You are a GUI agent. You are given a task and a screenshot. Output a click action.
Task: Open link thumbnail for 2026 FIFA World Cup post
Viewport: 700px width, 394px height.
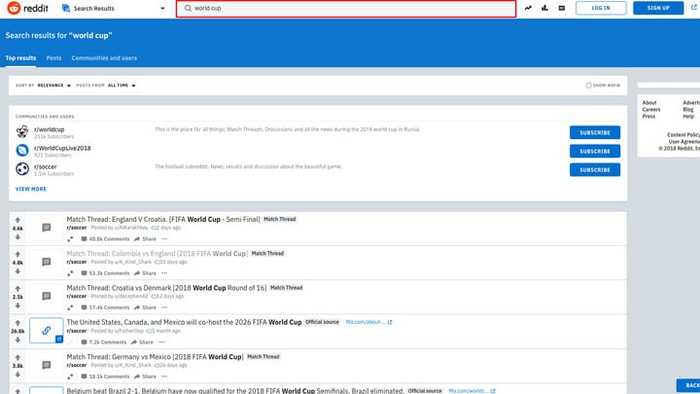click(x=46, y=331)
